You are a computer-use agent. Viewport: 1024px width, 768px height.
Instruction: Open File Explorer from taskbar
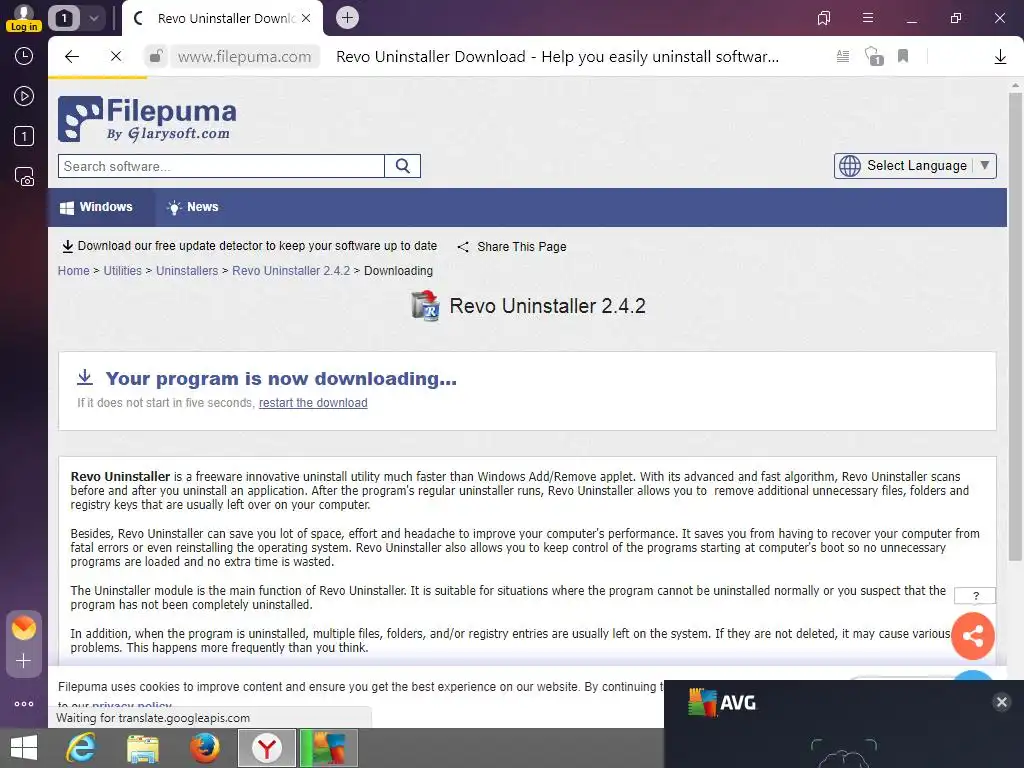[x=142, y=748]
